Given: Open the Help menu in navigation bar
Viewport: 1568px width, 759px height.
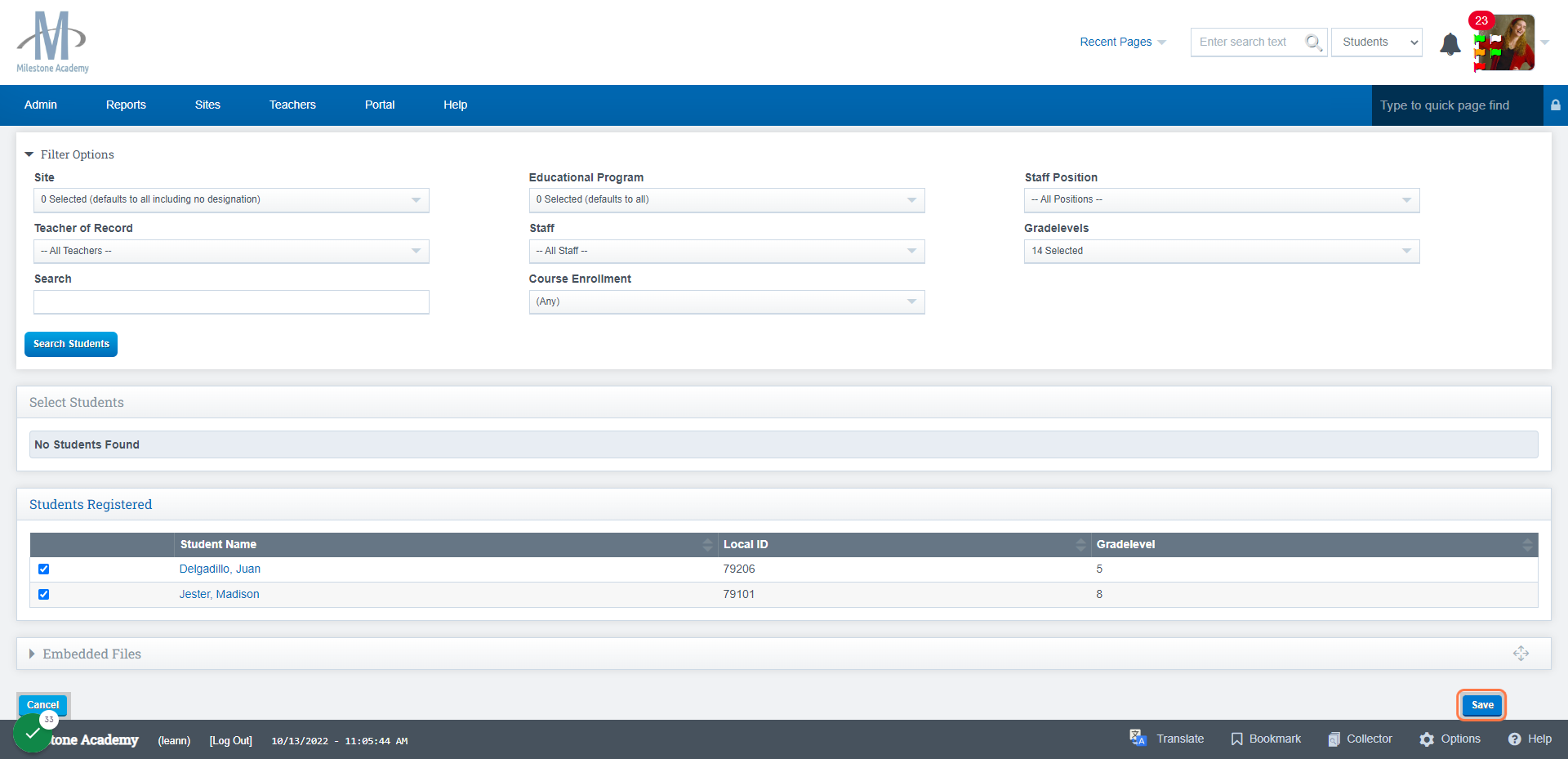Looking at the screenshot, I should (456, 105).
